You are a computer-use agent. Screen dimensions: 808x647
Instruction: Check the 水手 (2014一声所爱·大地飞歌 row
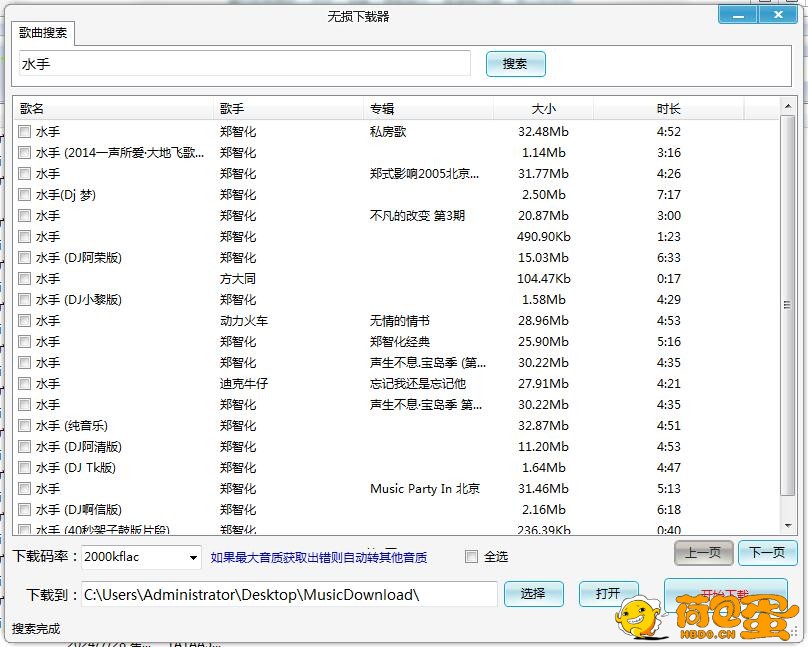pyautogui.click(x=24, y=152)
